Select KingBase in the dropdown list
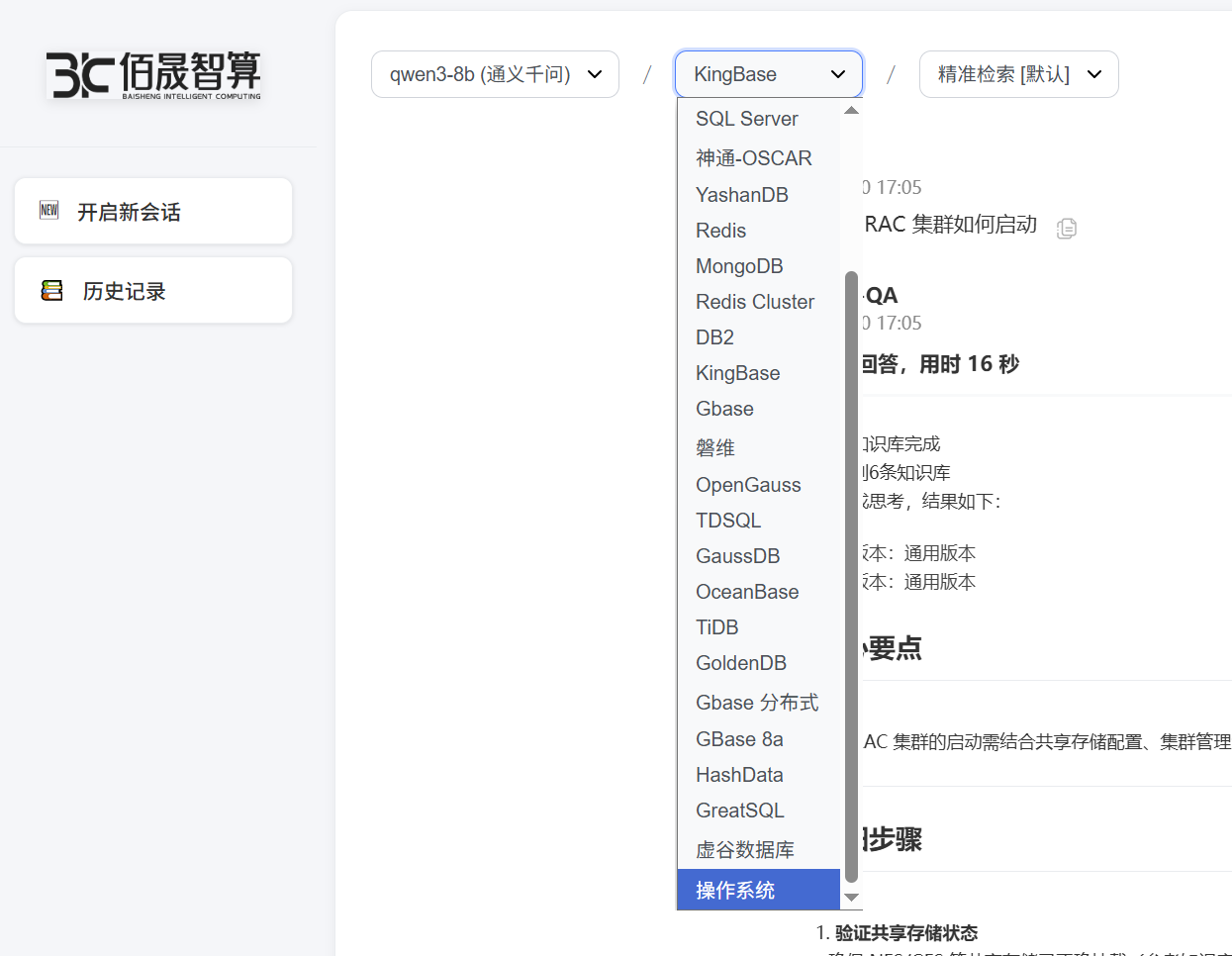The width and height of the screenshot is (1232, 956). [759, 373]
